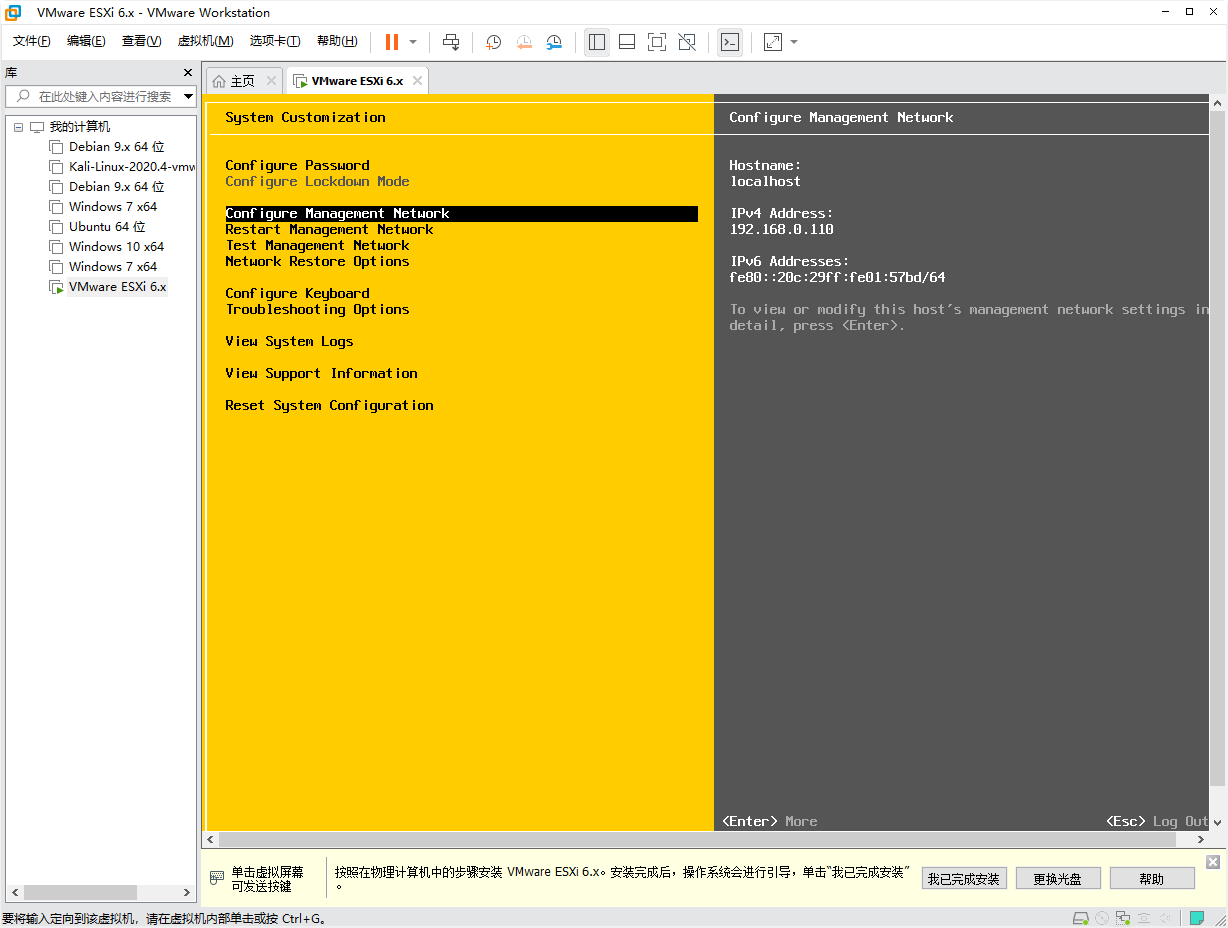This screenshot has height=928, width=1228.
Task: Click the 更换光盘 button
Action: coord(1057,879)
